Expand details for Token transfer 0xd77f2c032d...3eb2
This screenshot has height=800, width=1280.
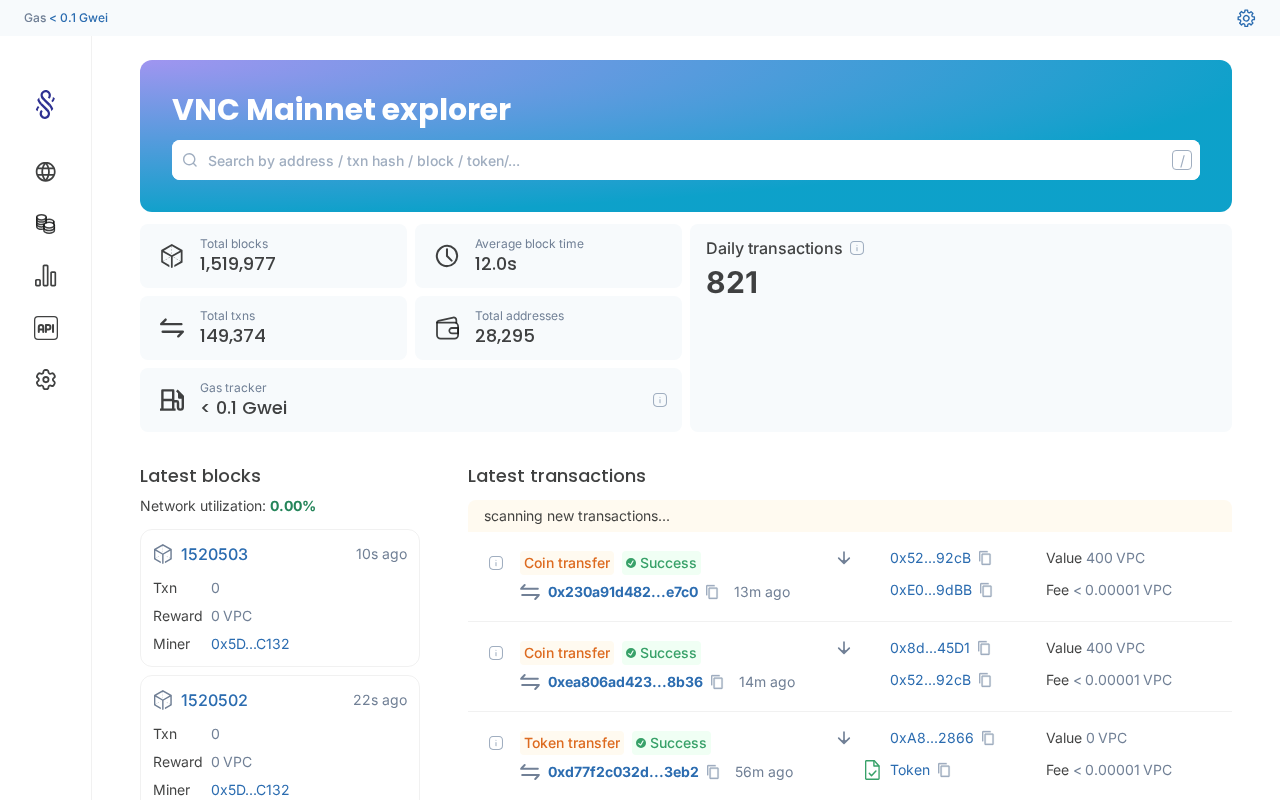tap(496, 743)
